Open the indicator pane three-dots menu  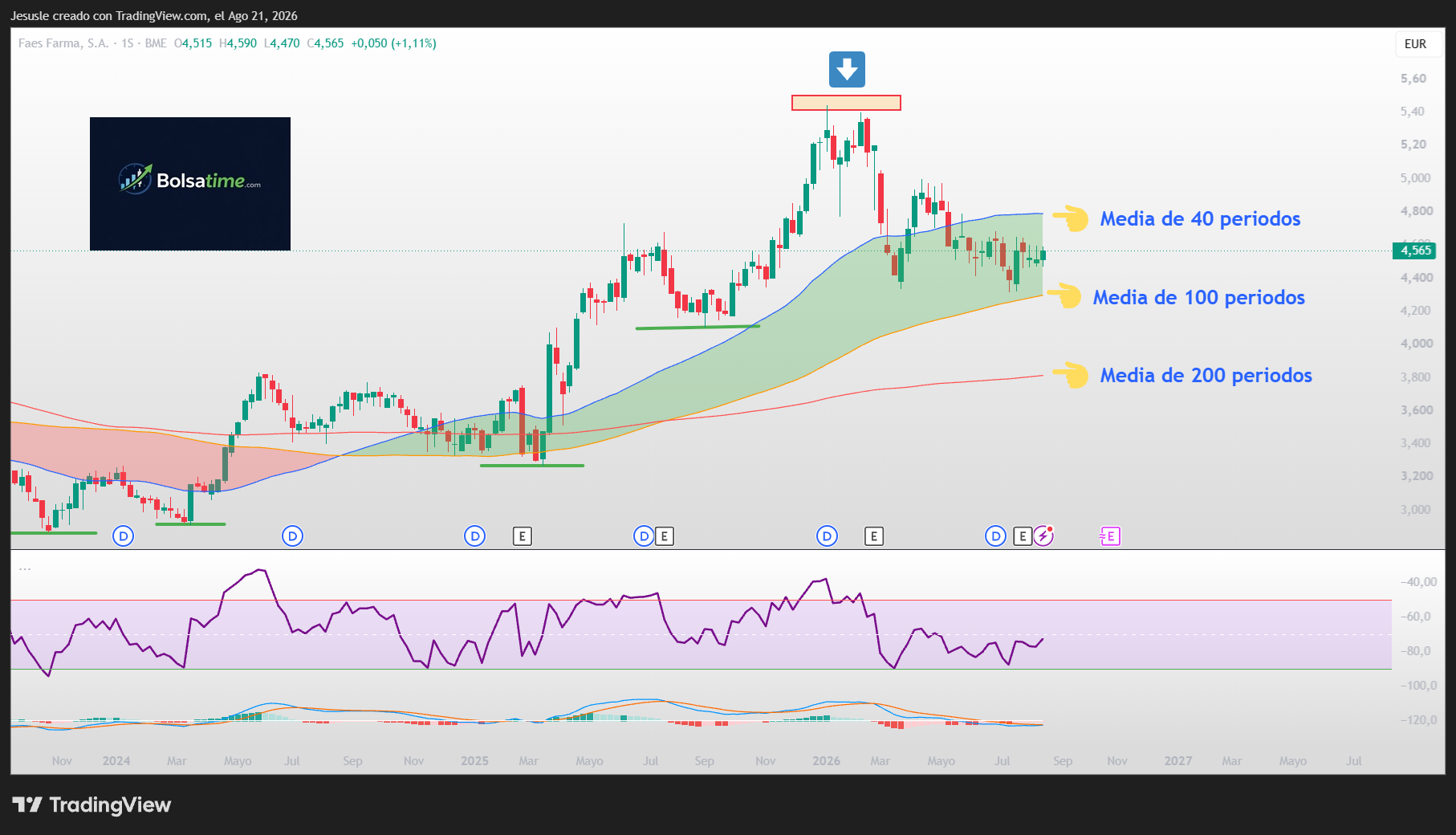click(25, 569)
